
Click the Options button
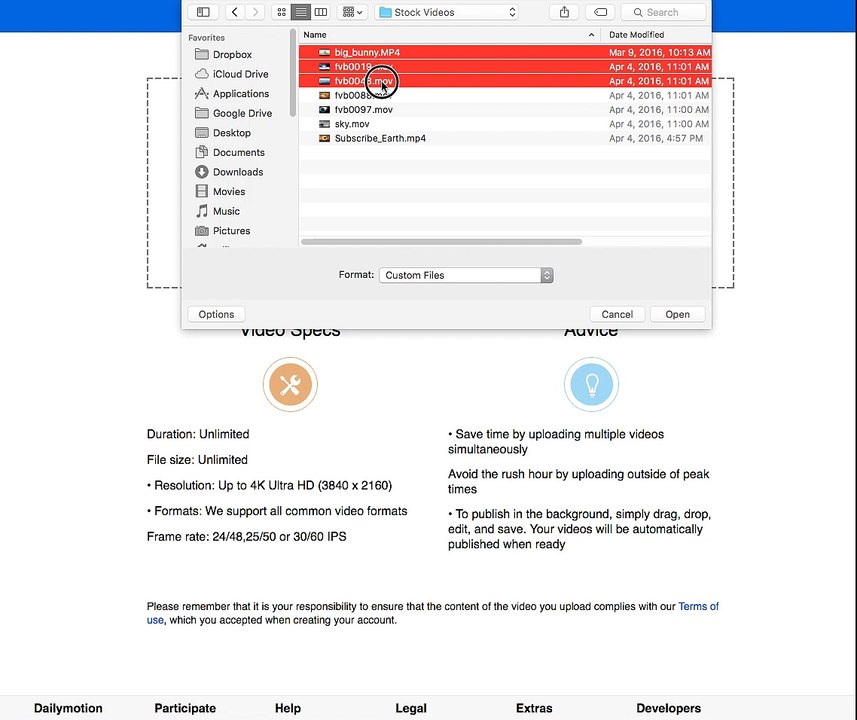216,314
